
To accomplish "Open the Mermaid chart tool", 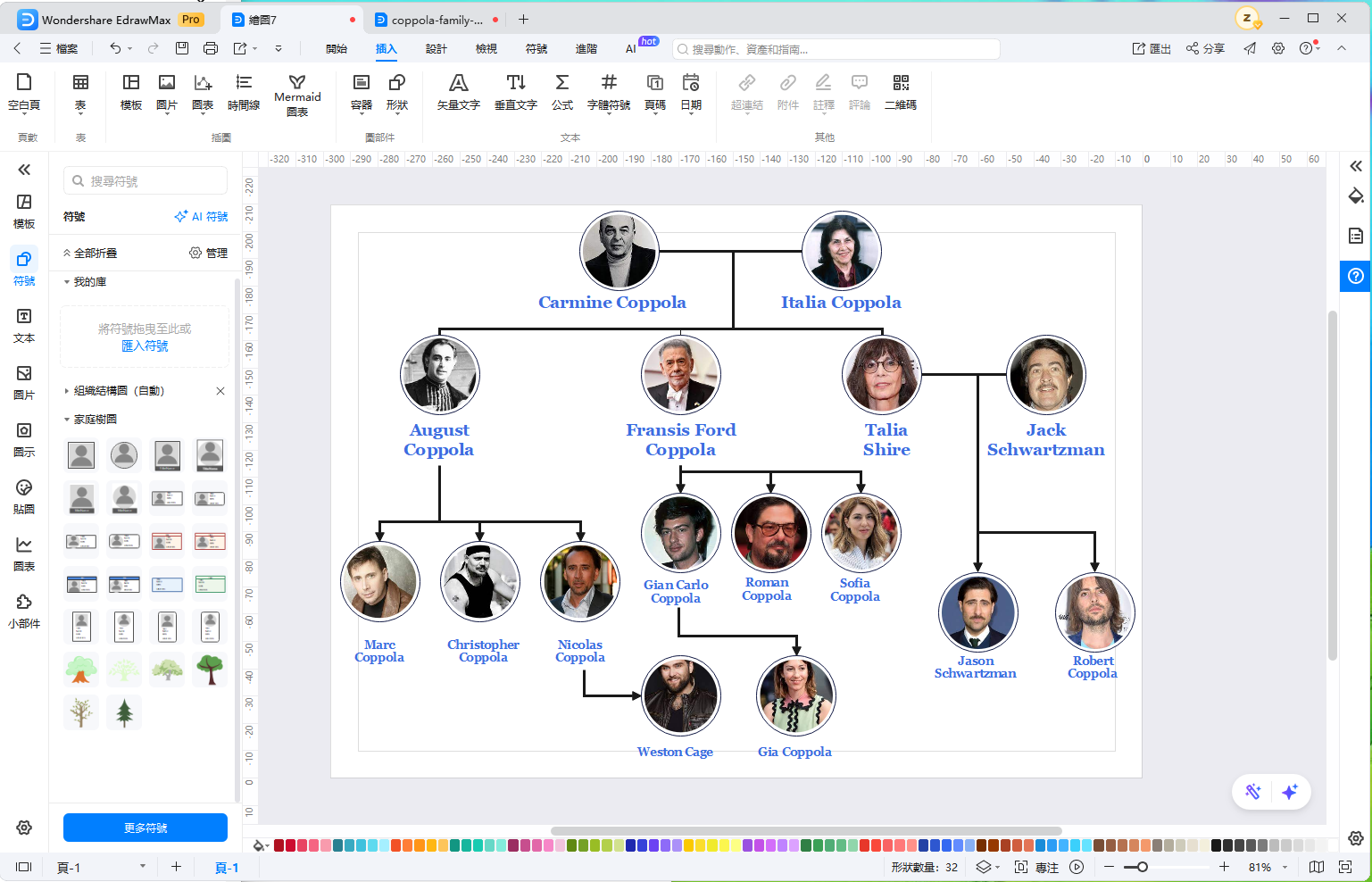I will click(297, 96).
